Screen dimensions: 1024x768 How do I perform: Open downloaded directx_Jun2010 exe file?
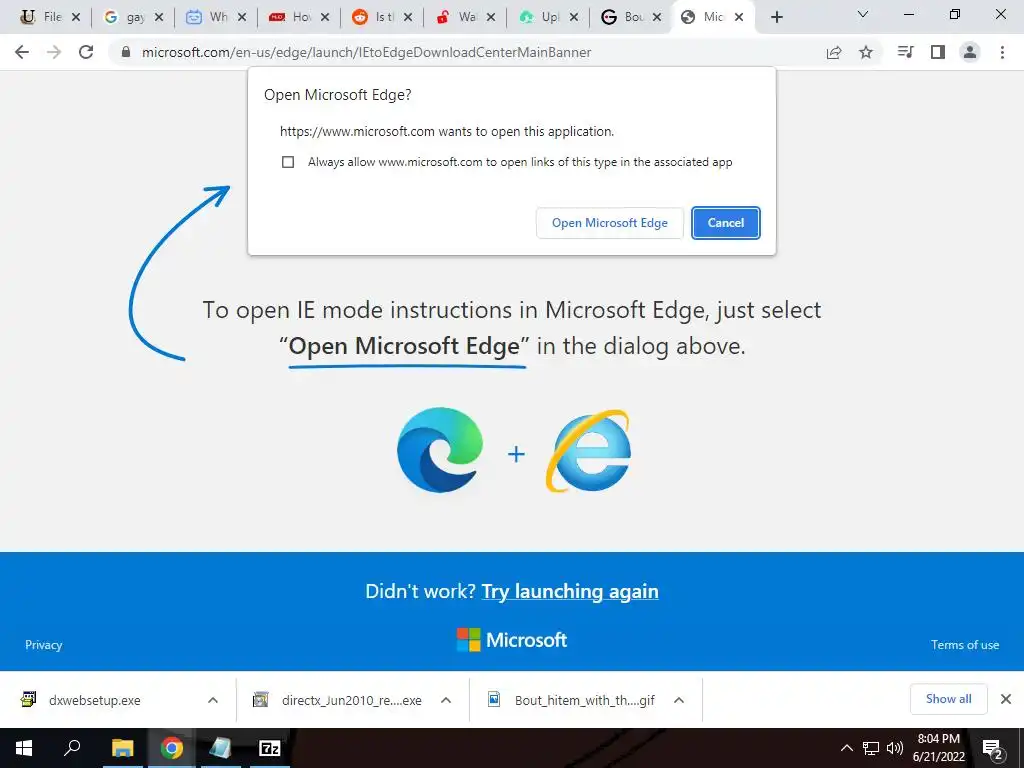click(351, 700)
